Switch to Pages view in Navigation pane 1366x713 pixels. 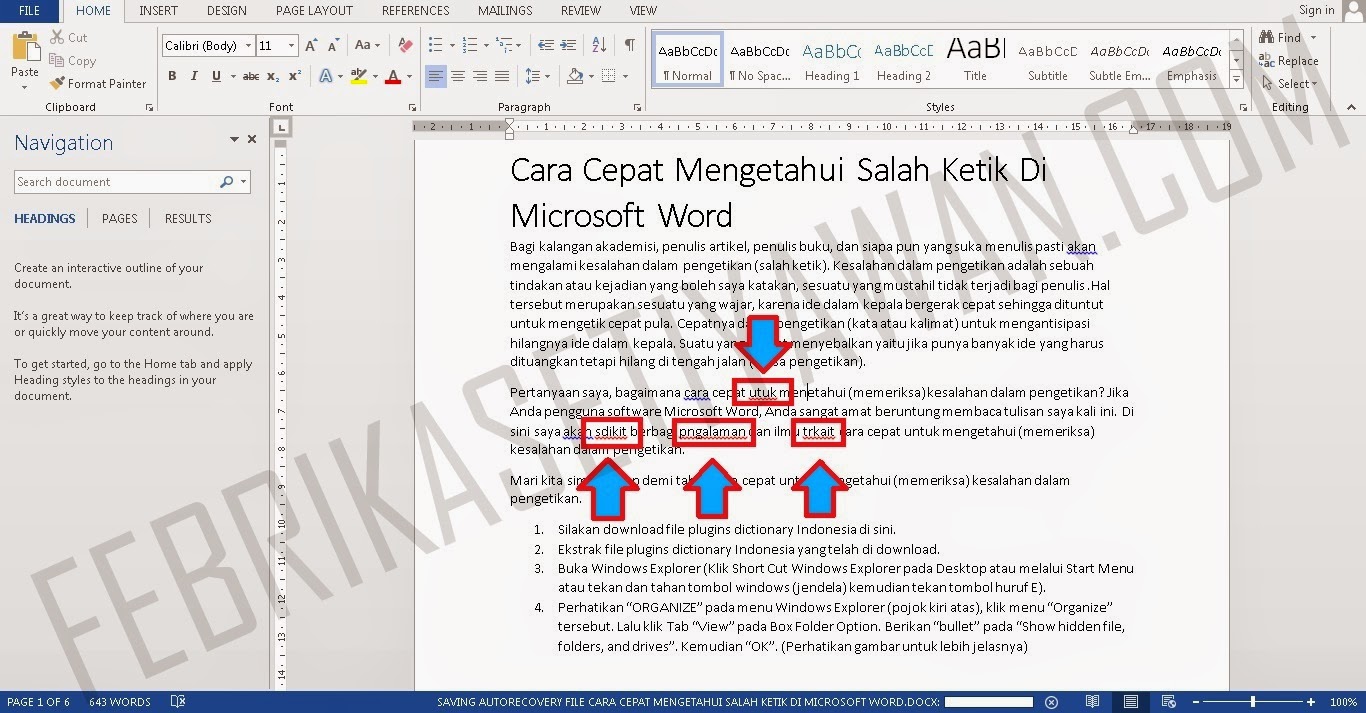(x=119, y=218)
